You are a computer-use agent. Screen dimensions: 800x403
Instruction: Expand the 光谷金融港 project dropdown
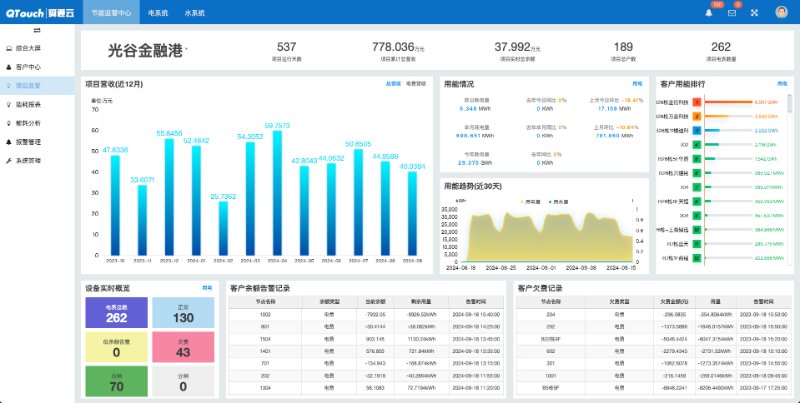coord(186,48)
